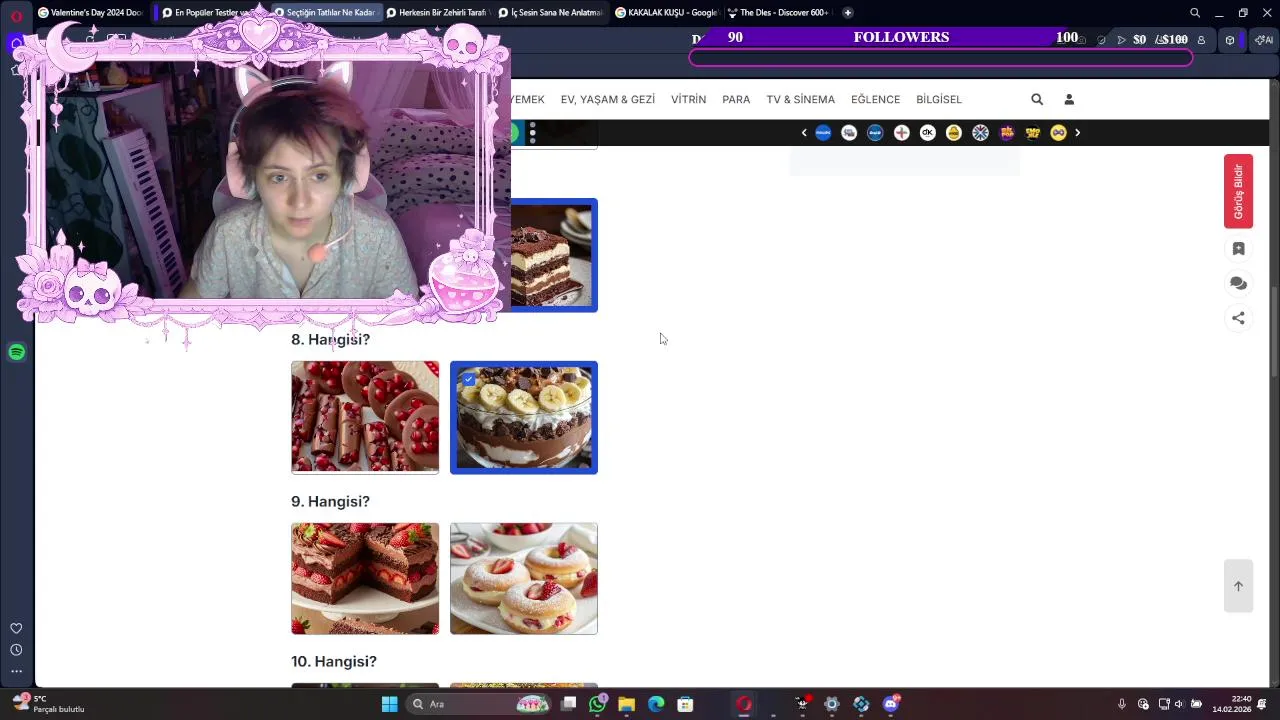Select chocolate pomegranate dessert for question 8
The height and width of the screenshot is (720, 1280).
coord(365,417)
